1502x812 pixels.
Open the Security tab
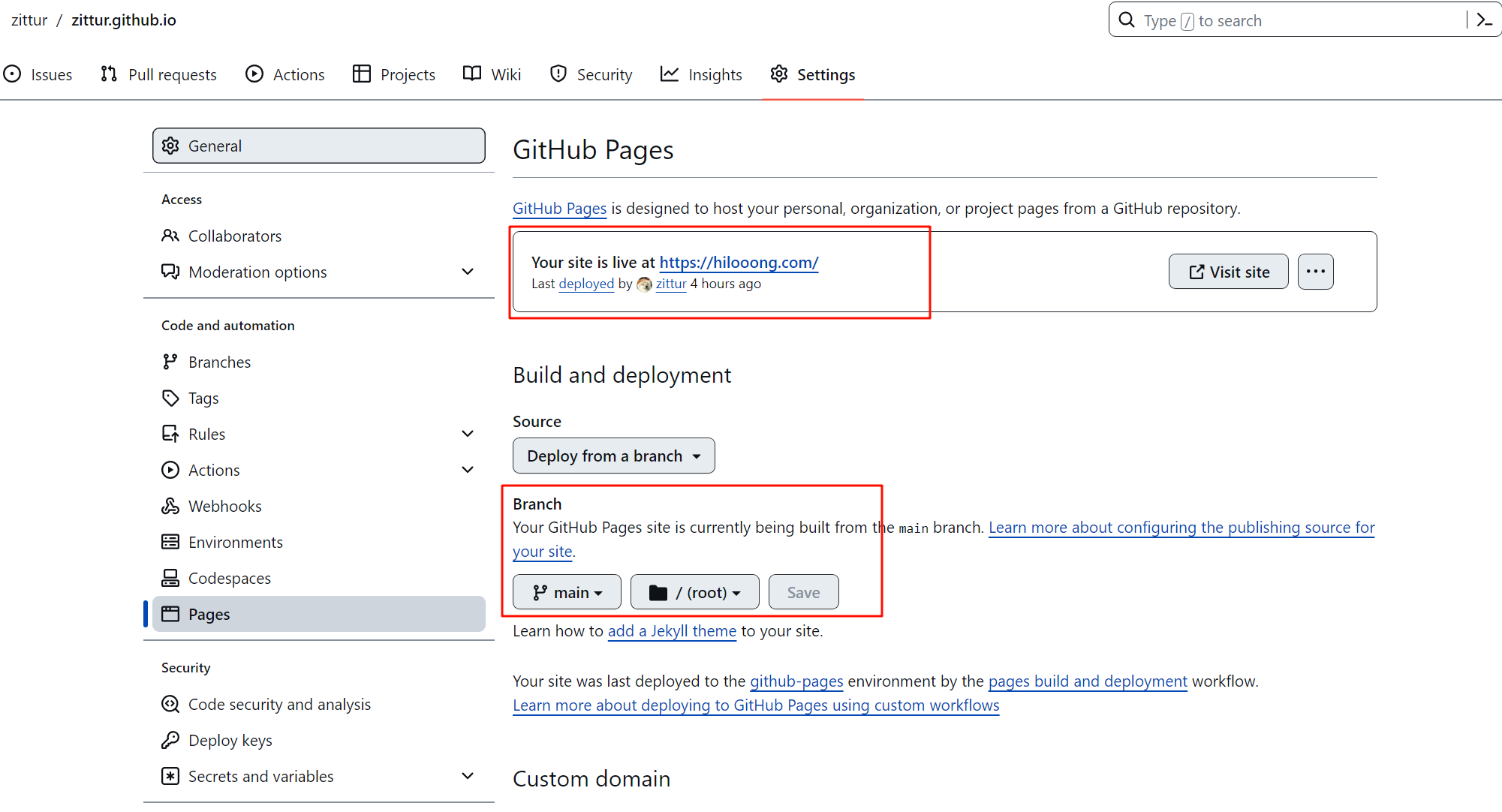point(591,74)
